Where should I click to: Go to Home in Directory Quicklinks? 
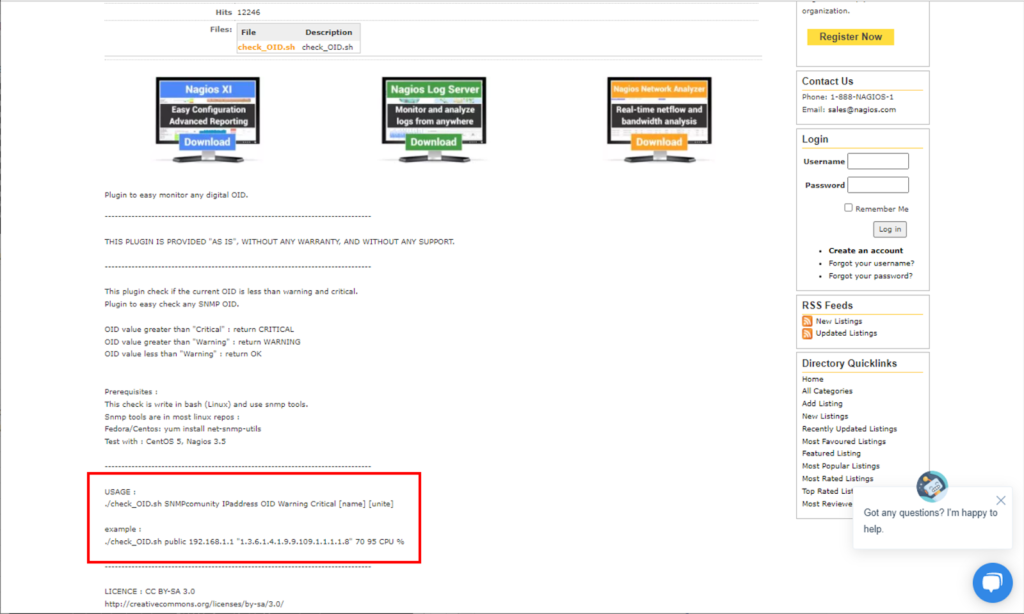click(812, 379)
